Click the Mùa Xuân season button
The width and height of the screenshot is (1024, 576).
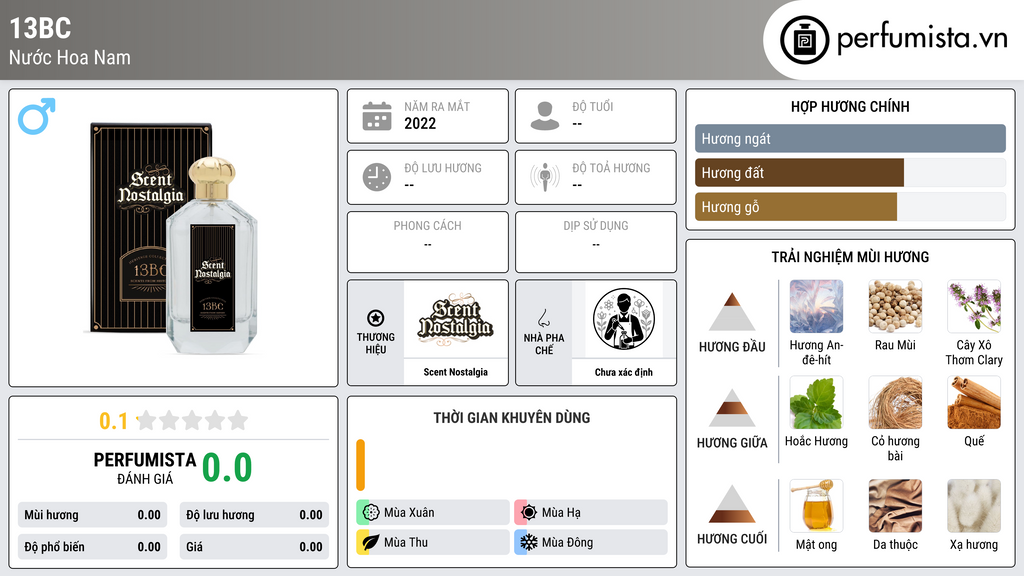(x=433, y=512)
